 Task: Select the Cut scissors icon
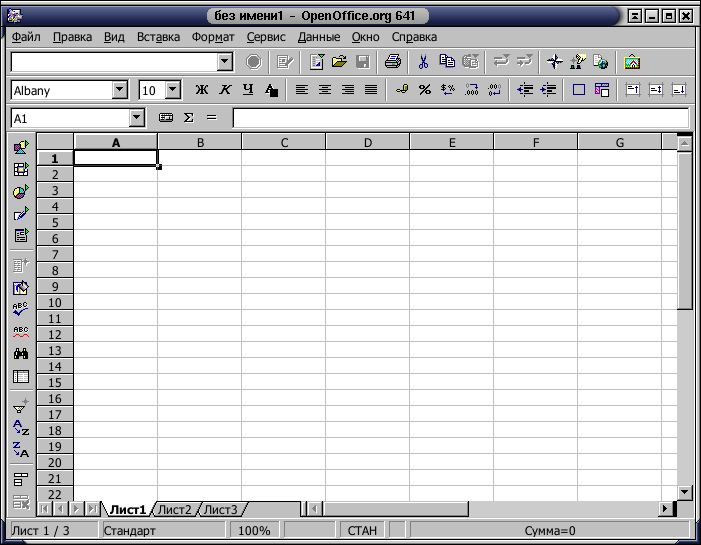(x=423, y=62)
